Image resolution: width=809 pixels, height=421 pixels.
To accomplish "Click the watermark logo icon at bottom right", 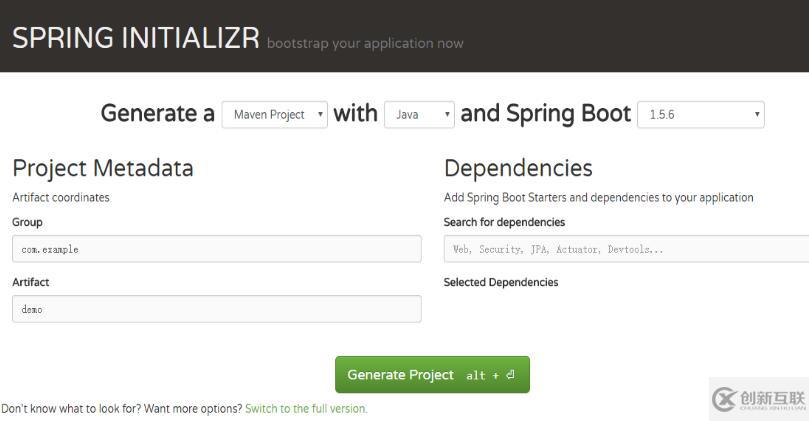I will (x=724, y=399).
